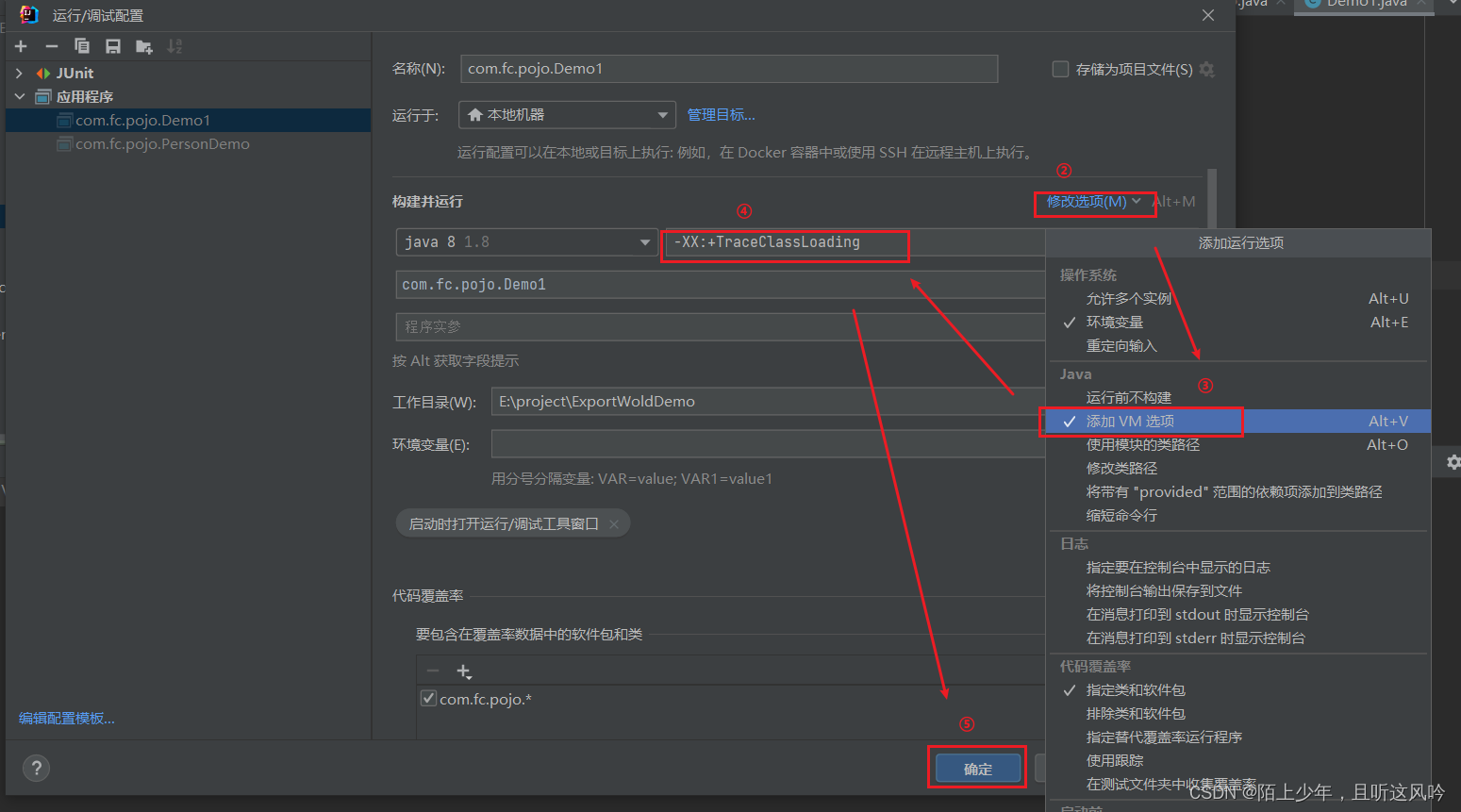Click the 工作目录 working directory field
The height and width of the screenshot is (812, 1461).
click(x=768, y=402)
